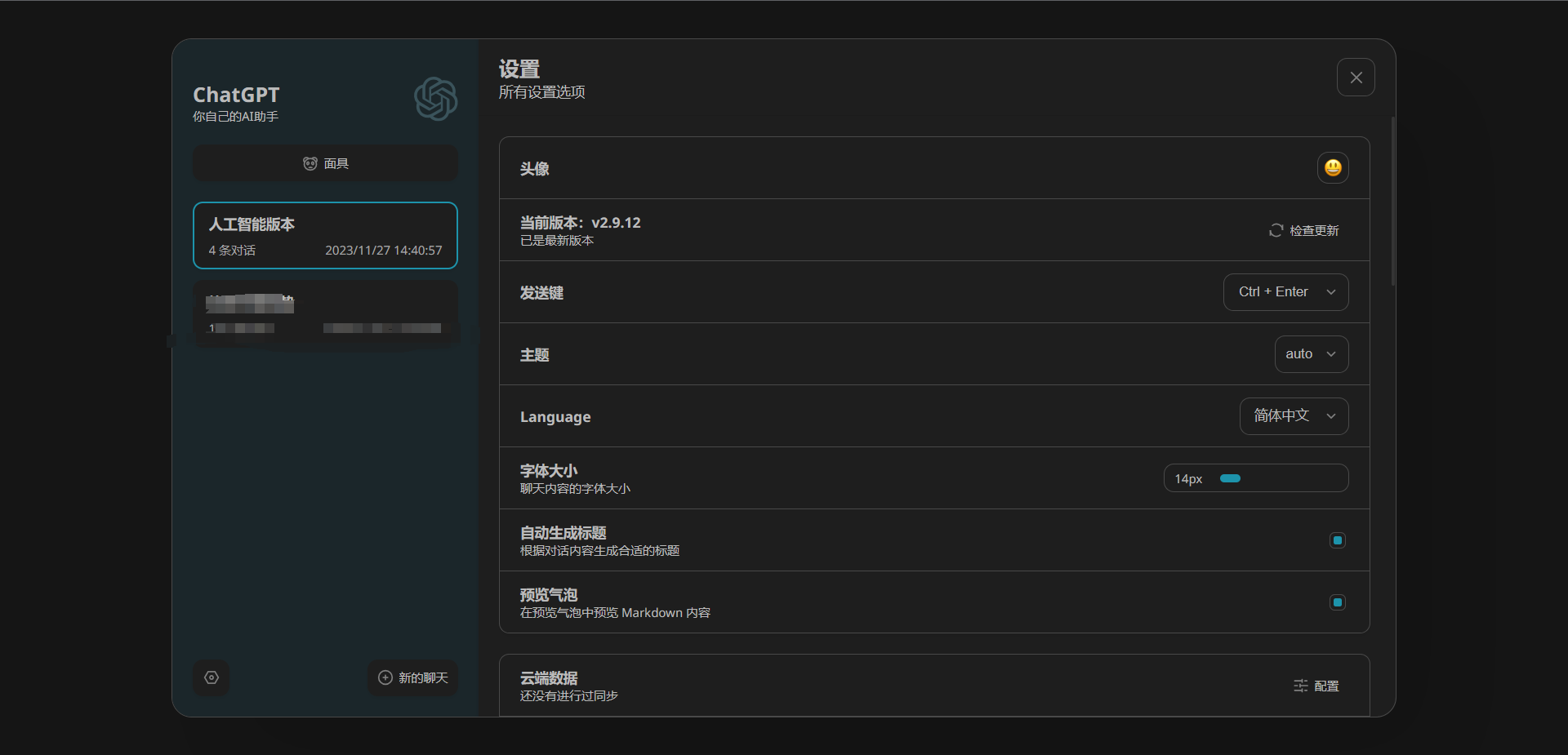Click the smiley emoji avatar icon
Screen dimensions: 1568x755
1333,168
